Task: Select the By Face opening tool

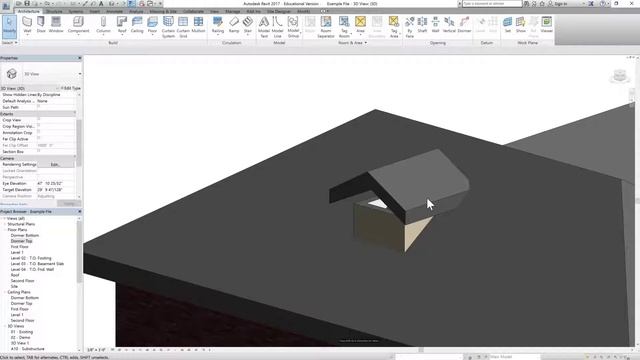Action: point(410,27)
